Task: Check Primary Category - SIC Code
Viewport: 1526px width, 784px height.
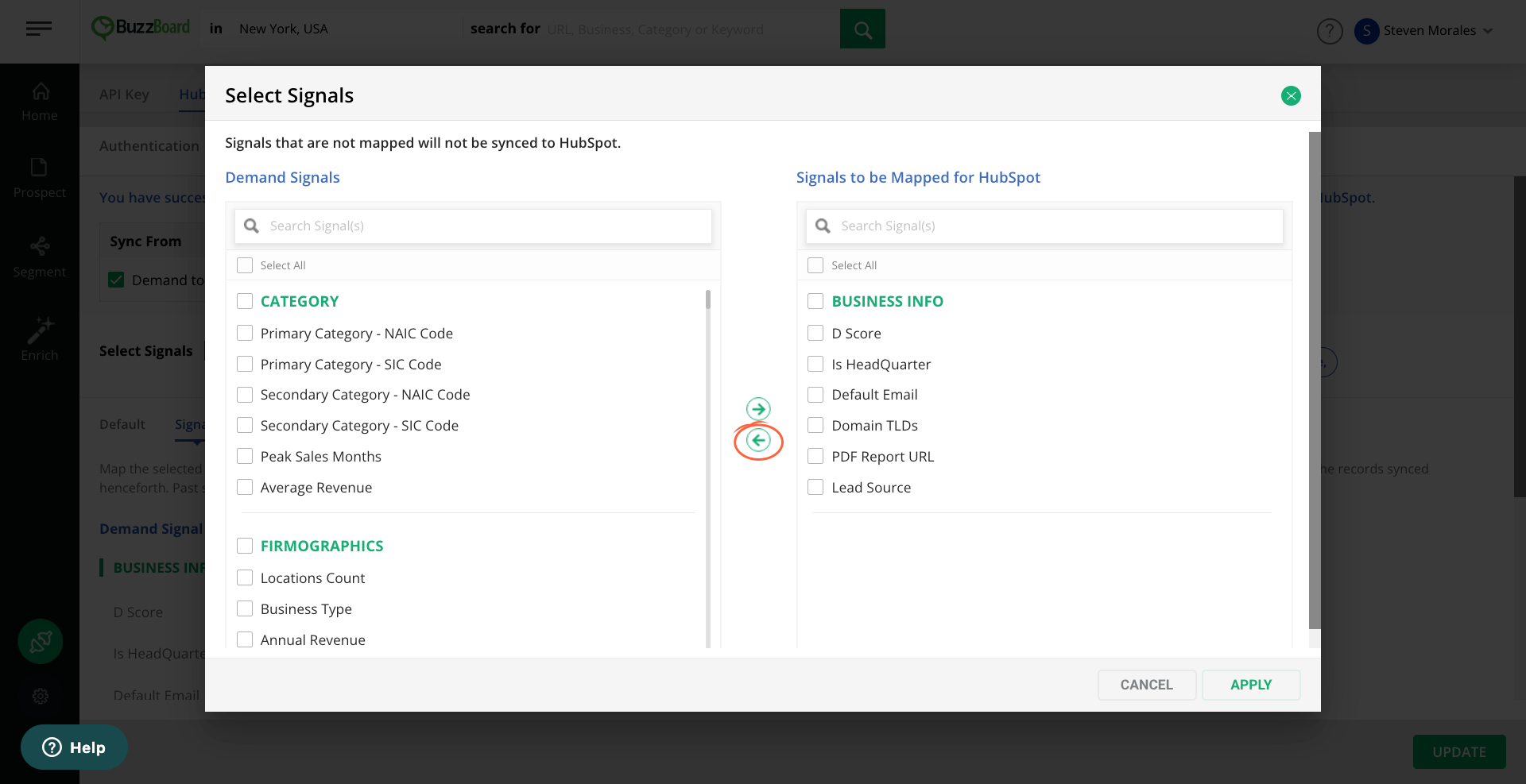Action: [245, 364]
